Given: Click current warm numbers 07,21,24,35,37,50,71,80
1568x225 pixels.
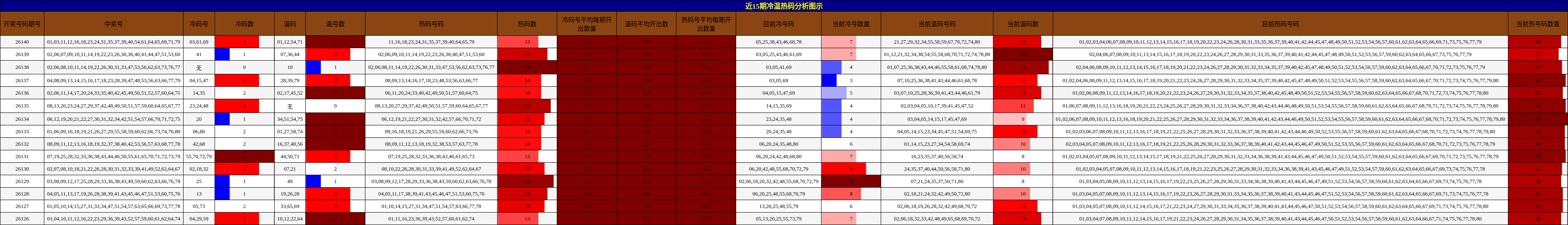Looking at the screenshot, I should [x=937, y=181].
